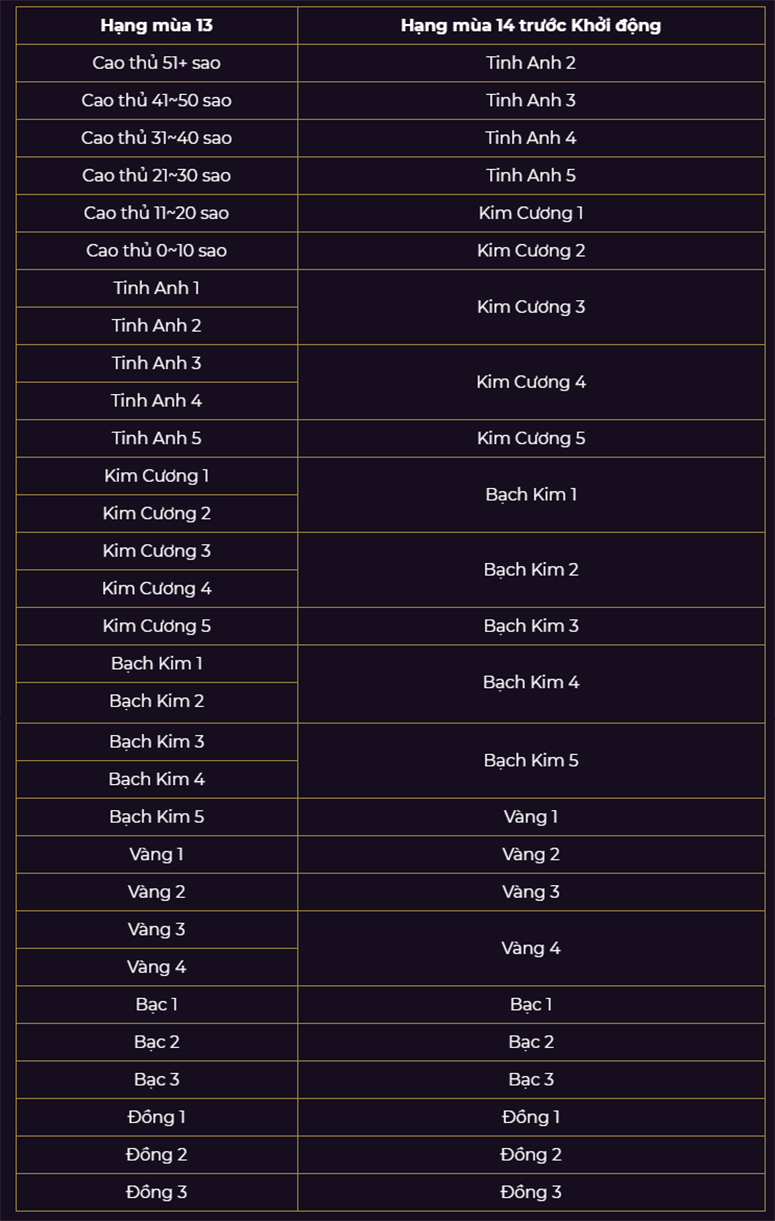
Task: Select the 'Vàng 1' season 14 cell
Action: [531, 817]
